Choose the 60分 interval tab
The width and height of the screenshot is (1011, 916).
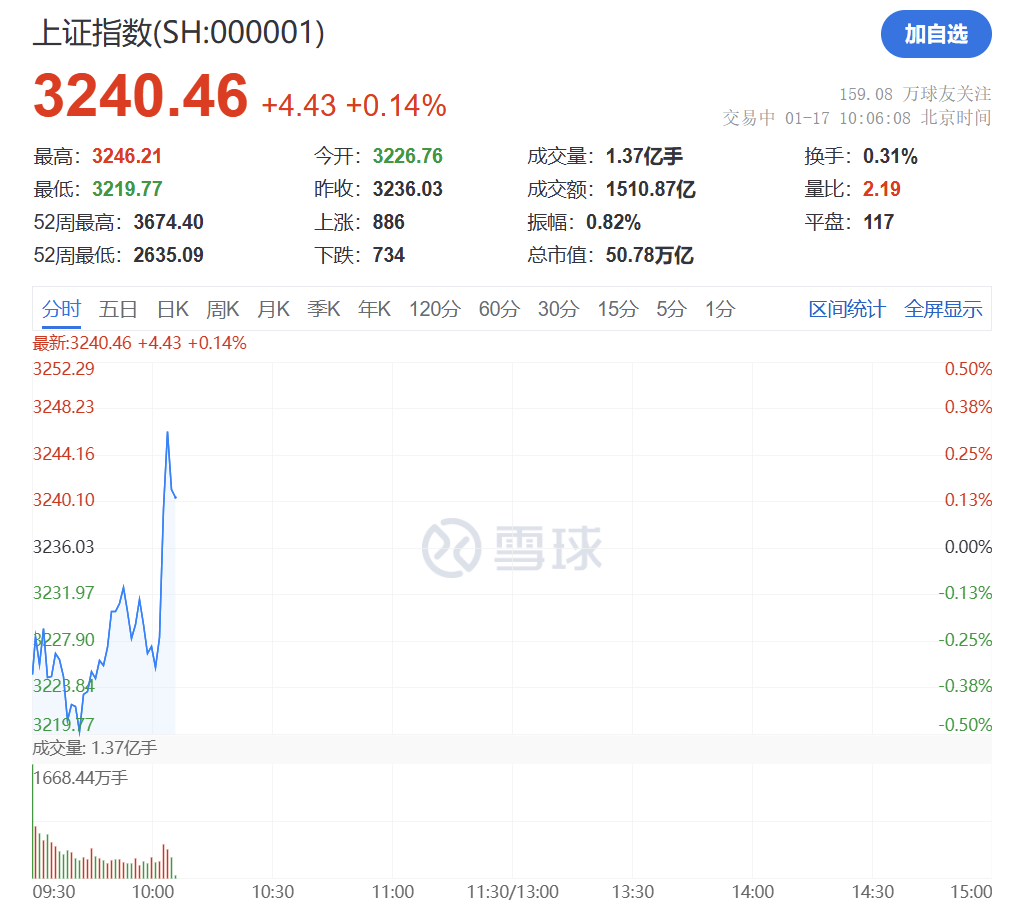pos(499,309)
